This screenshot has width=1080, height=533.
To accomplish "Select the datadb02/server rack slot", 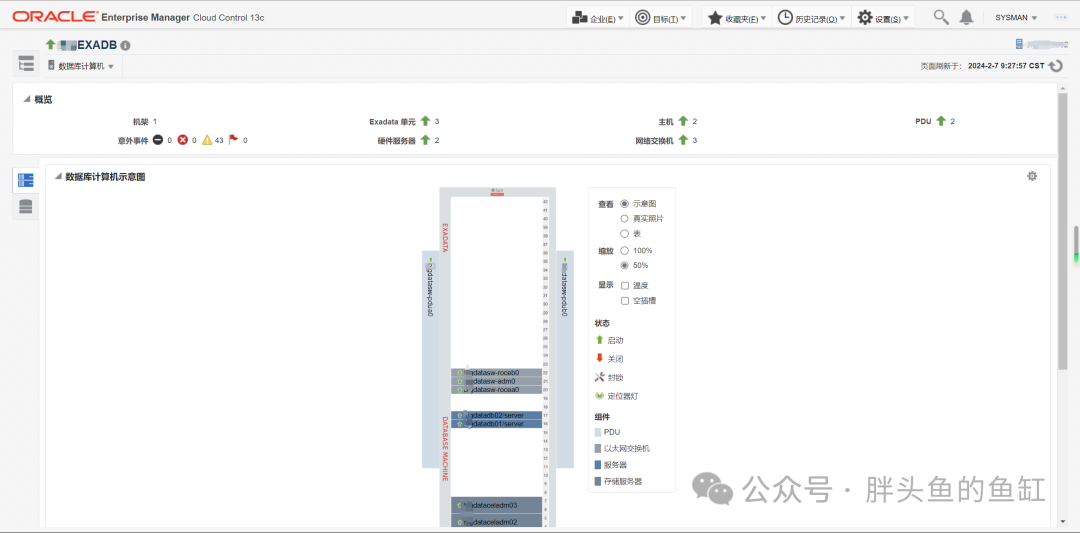I will 496,415.
